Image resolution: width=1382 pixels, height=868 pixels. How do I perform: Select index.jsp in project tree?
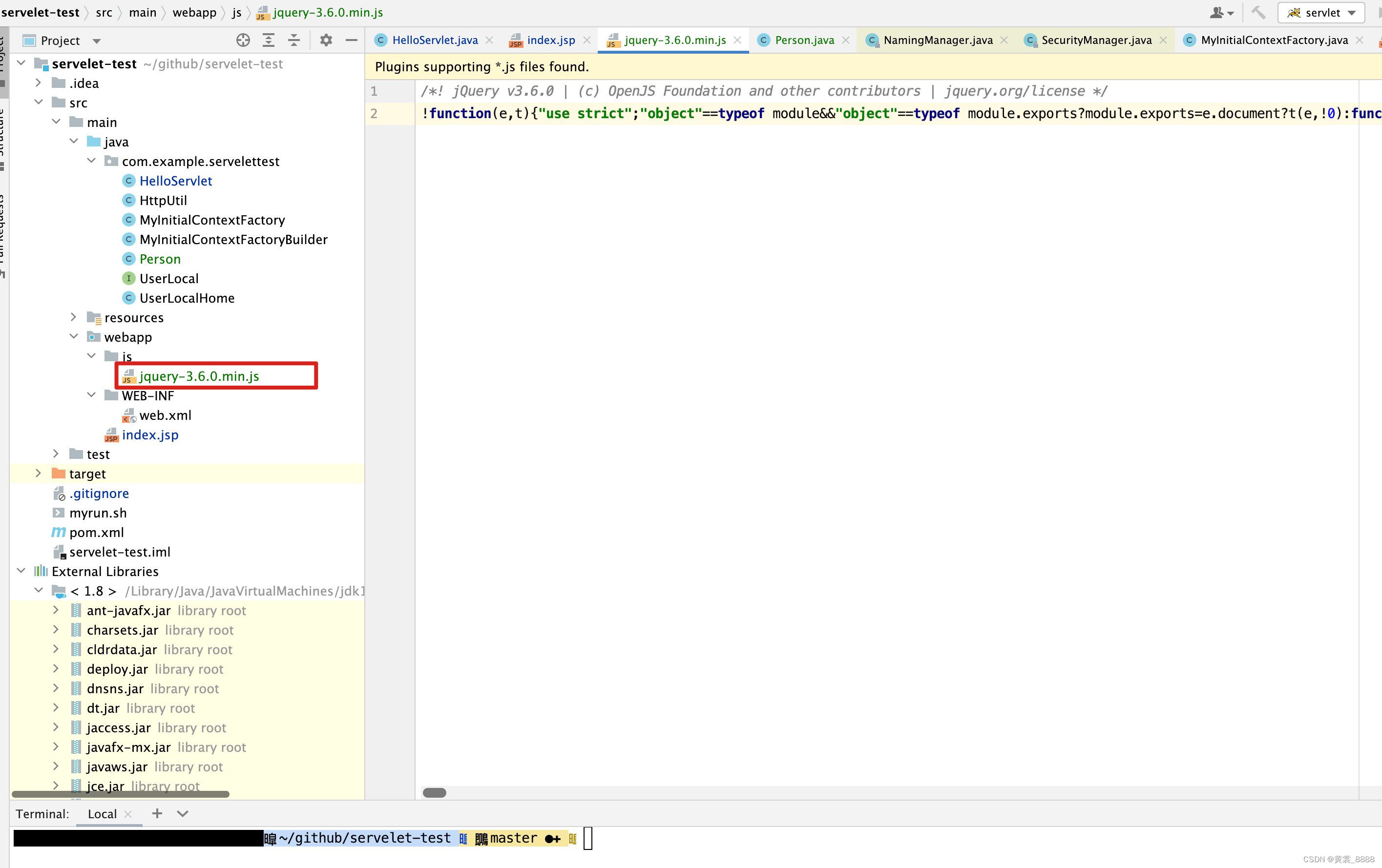[x=150, y=434]
